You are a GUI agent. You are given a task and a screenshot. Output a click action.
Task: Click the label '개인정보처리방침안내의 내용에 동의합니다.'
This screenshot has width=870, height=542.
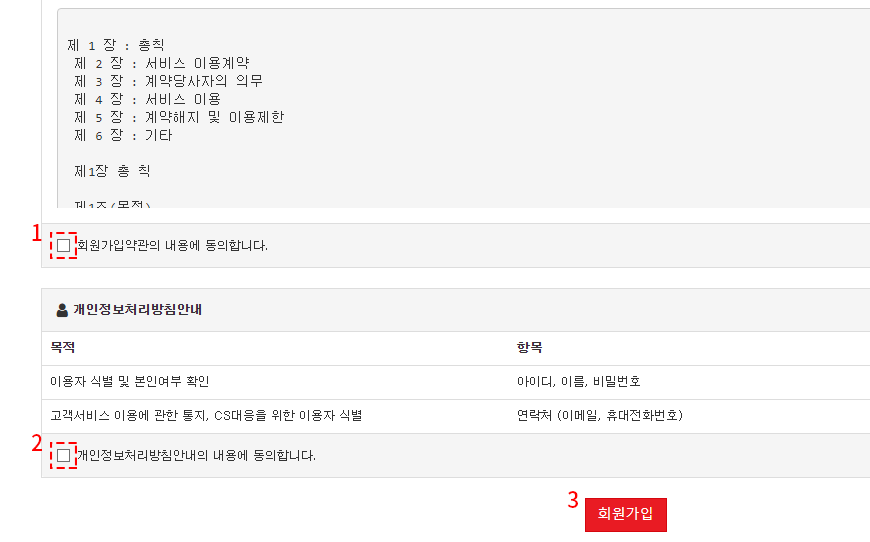click(x=196, y=456)
